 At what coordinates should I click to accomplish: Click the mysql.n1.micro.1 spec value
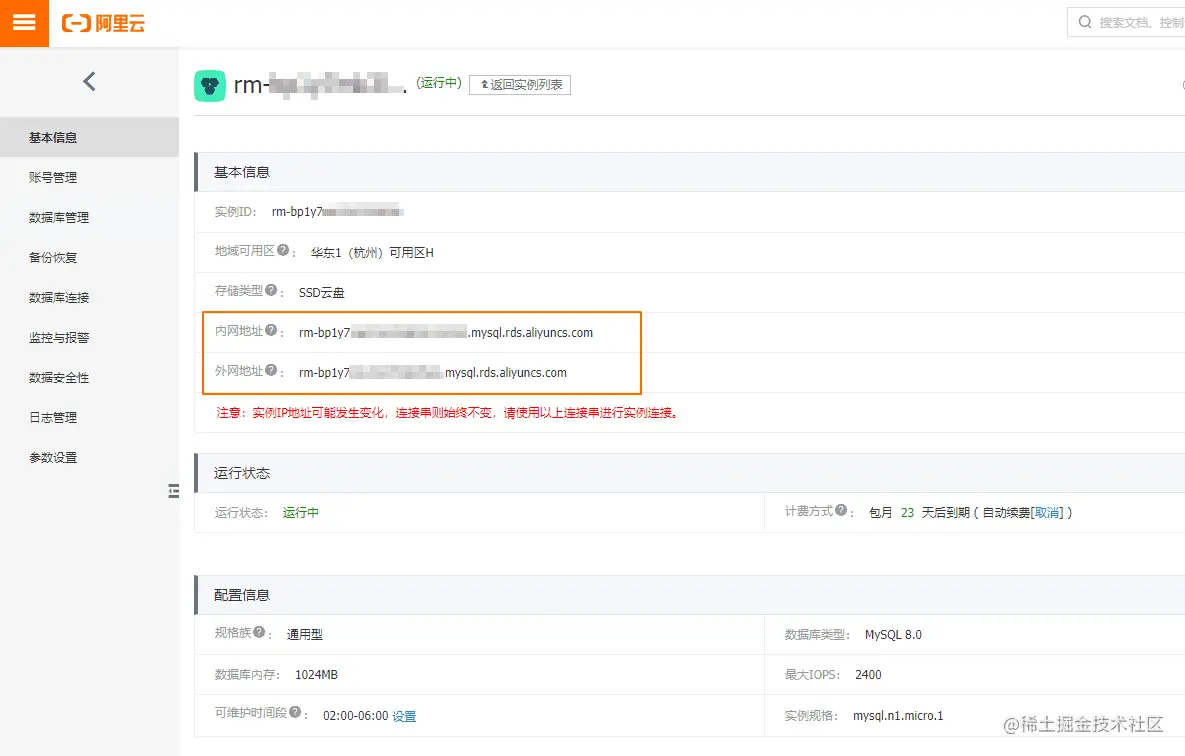tap(898, 716)
